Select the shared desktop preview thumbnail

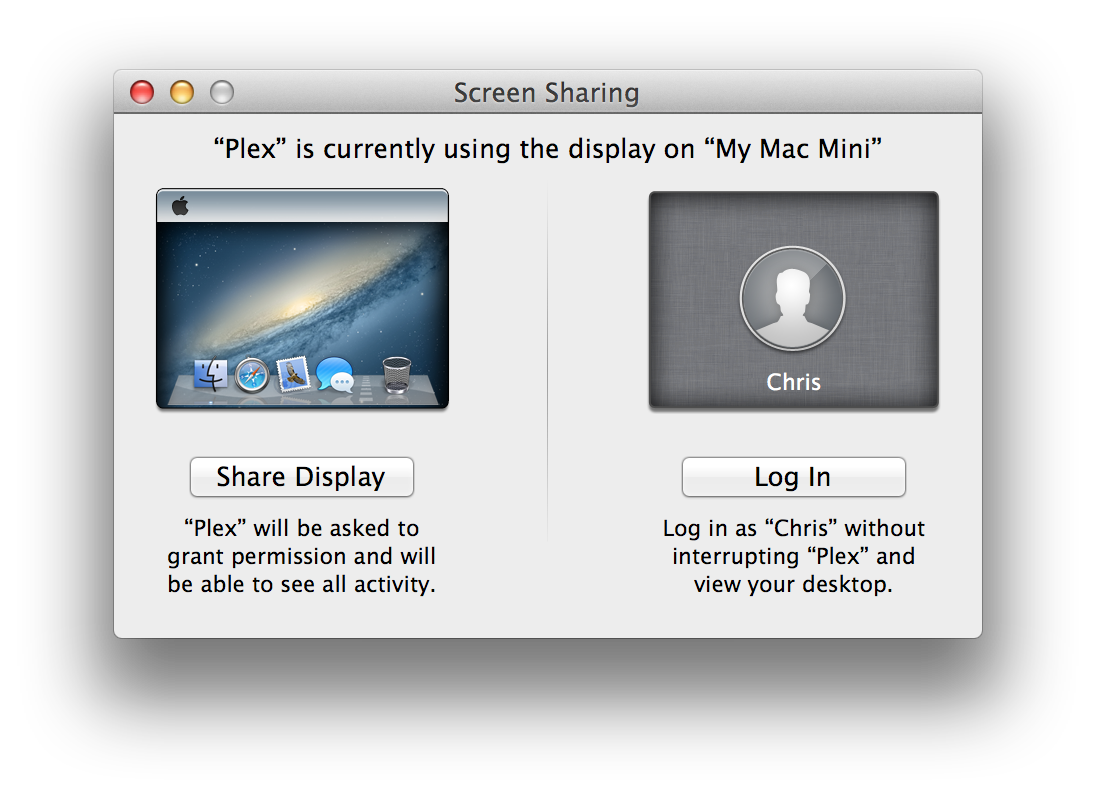tap(302, 298)
